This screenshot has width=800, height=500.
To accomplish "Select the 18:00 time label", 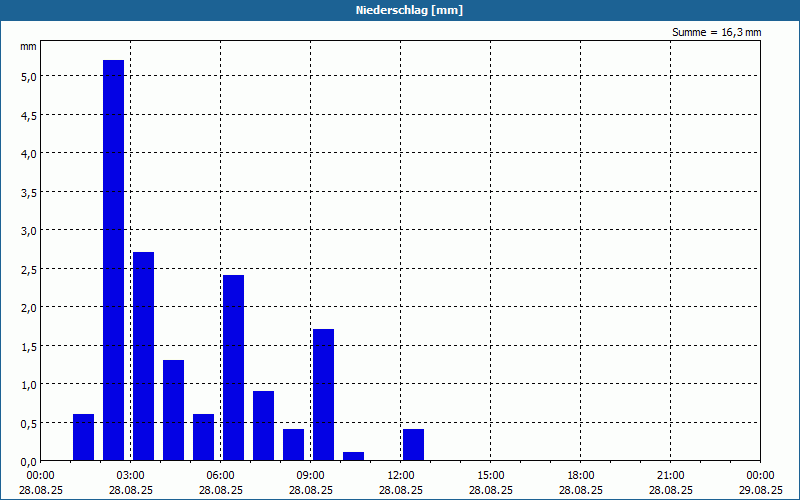I will tap(581, 476).
